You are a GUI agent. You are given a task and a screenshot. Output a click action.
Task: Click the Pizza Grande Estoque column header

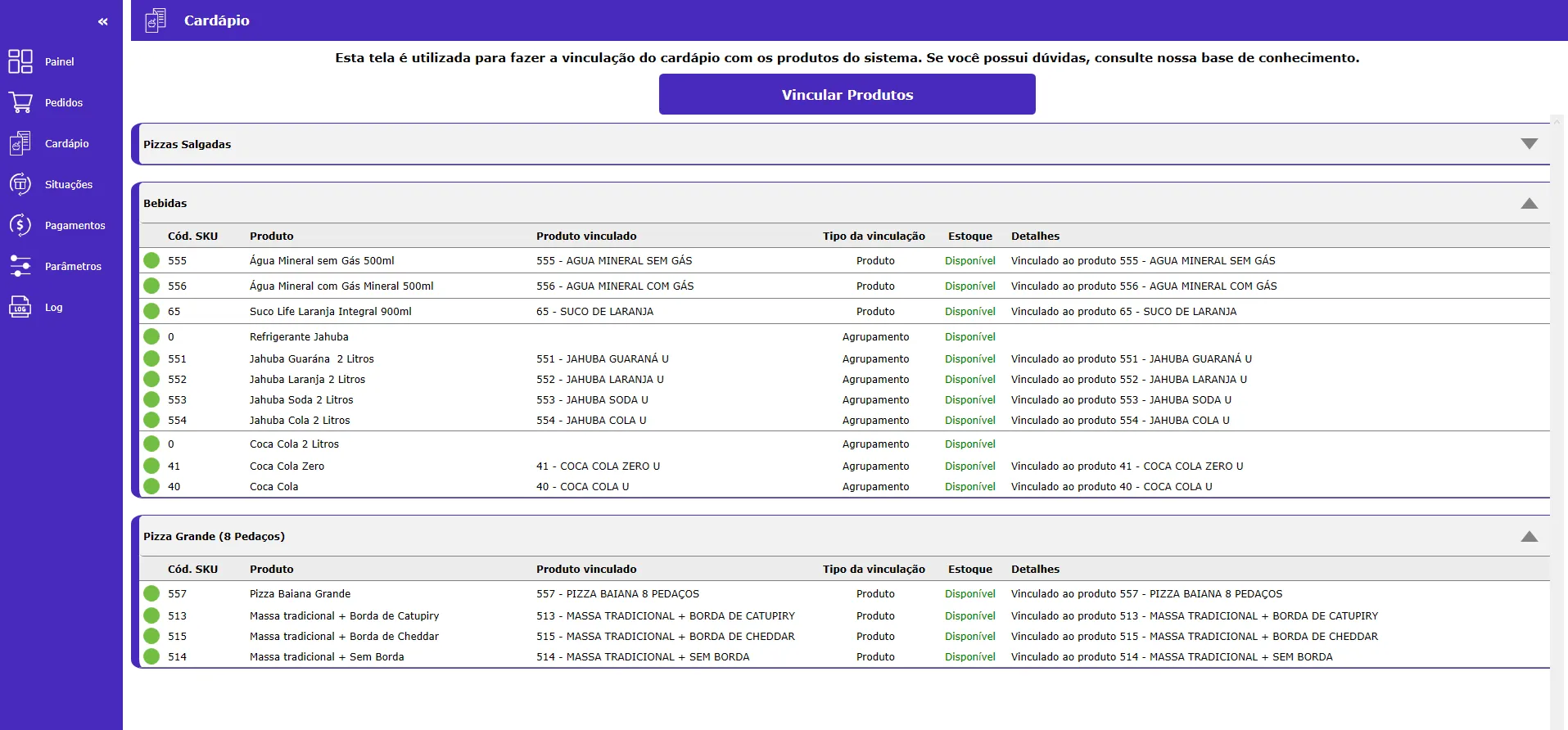[970, 569]
